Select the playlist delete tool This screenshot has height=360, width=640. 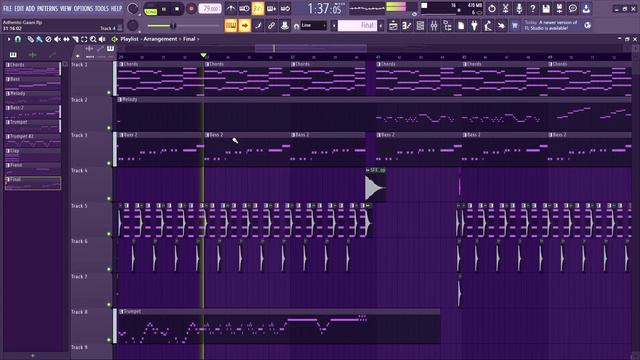(x=48, y=39)
